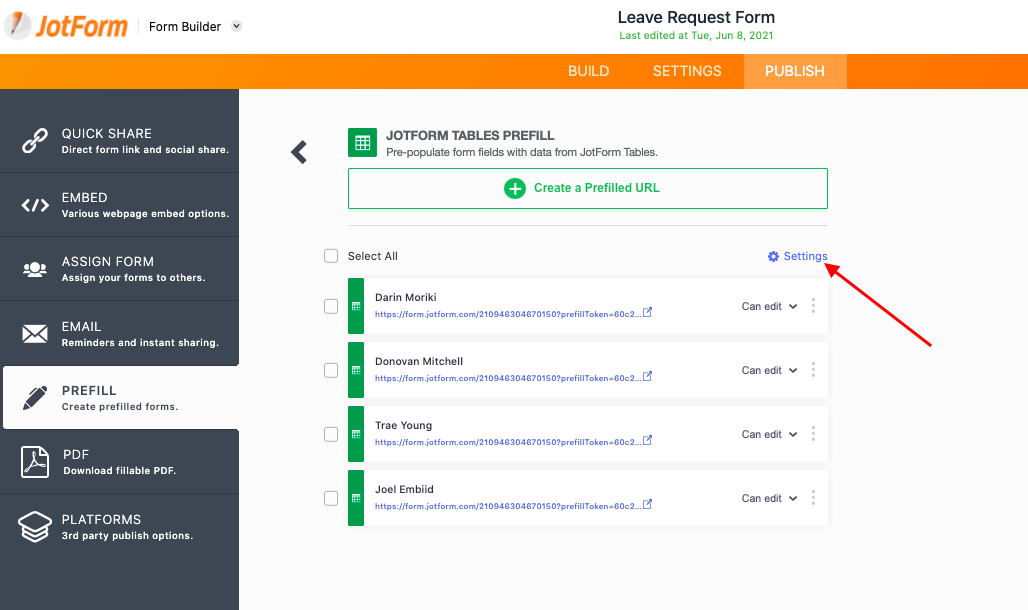Click the Joel Embiid name
Image resolution: width=1028 pixels, height=610 pixels.
[405, 489]
